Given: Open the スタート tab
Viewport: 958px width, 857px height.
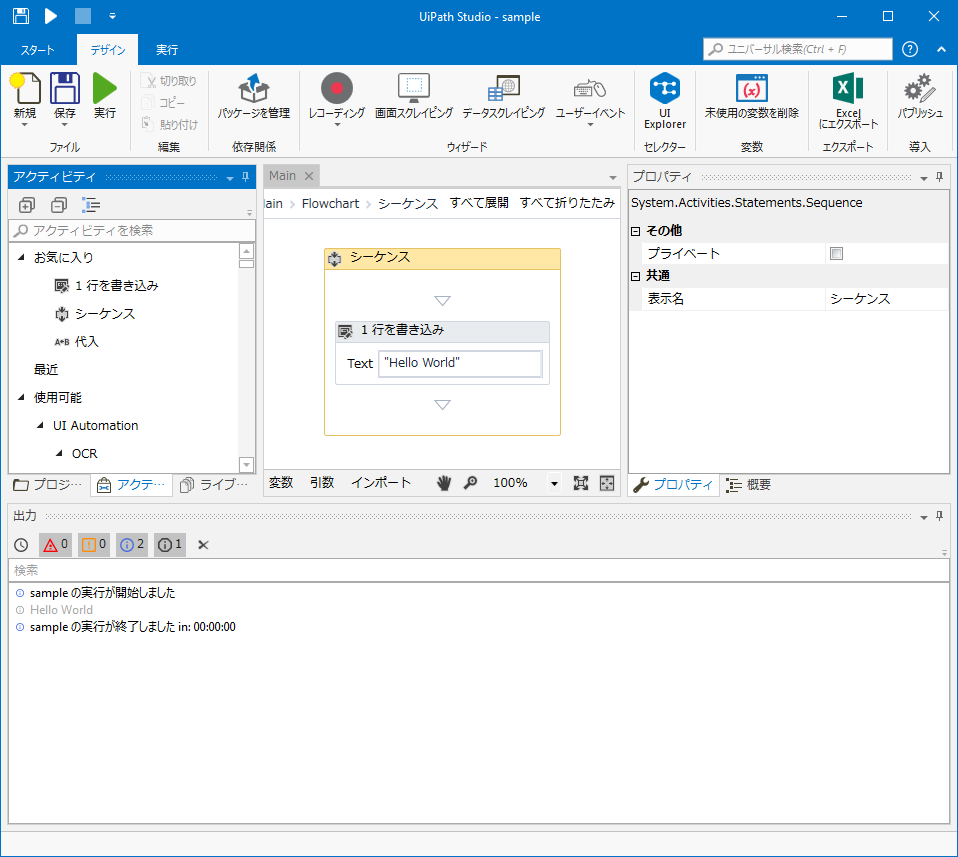Looking at the screenshot, I should [38, 50].
